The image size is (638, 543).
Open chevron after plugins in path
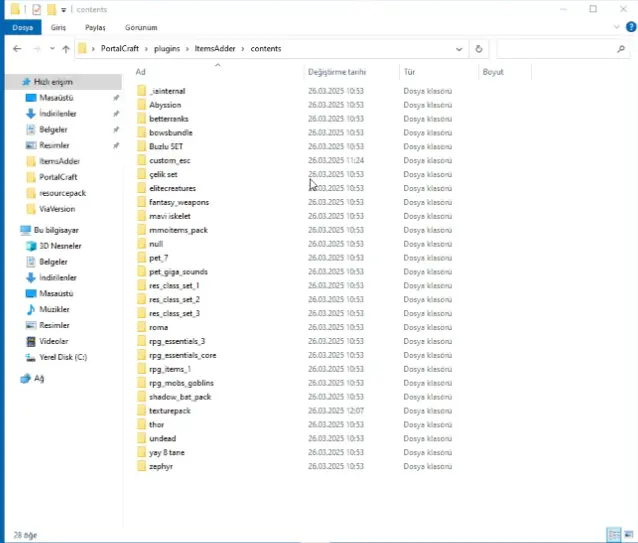click(187, 49)
